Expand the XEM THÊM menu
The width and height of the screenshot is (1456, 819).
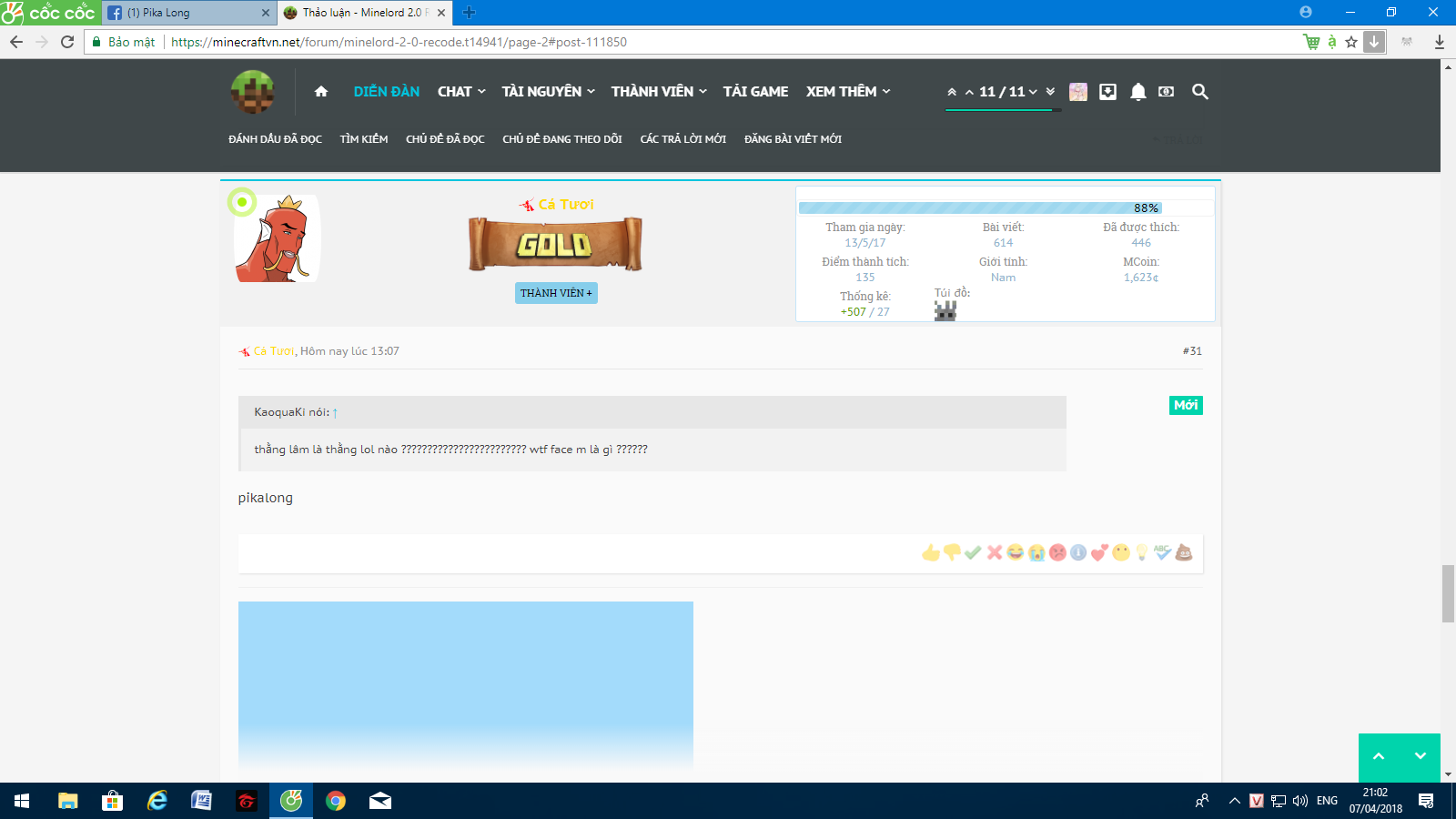point(848,92)
